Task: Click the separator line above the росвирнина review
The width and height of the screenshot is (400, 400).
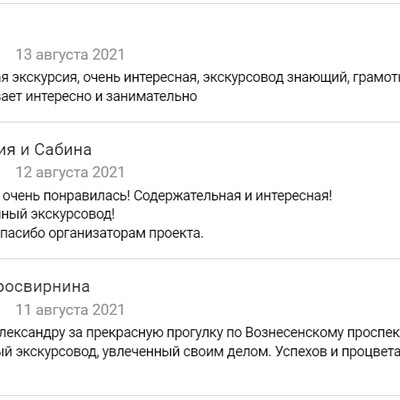Action: tap(200, 258)
